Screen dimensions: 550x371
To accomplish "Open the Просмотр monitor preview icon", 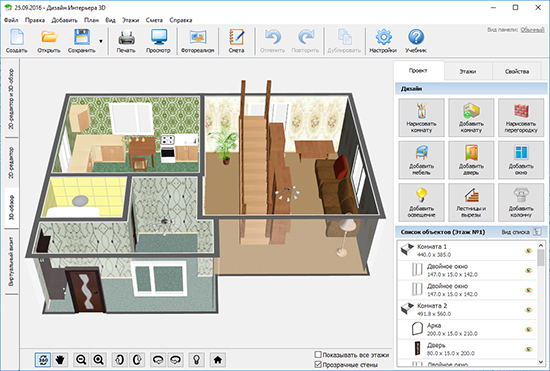I will [x=158, y=41].
